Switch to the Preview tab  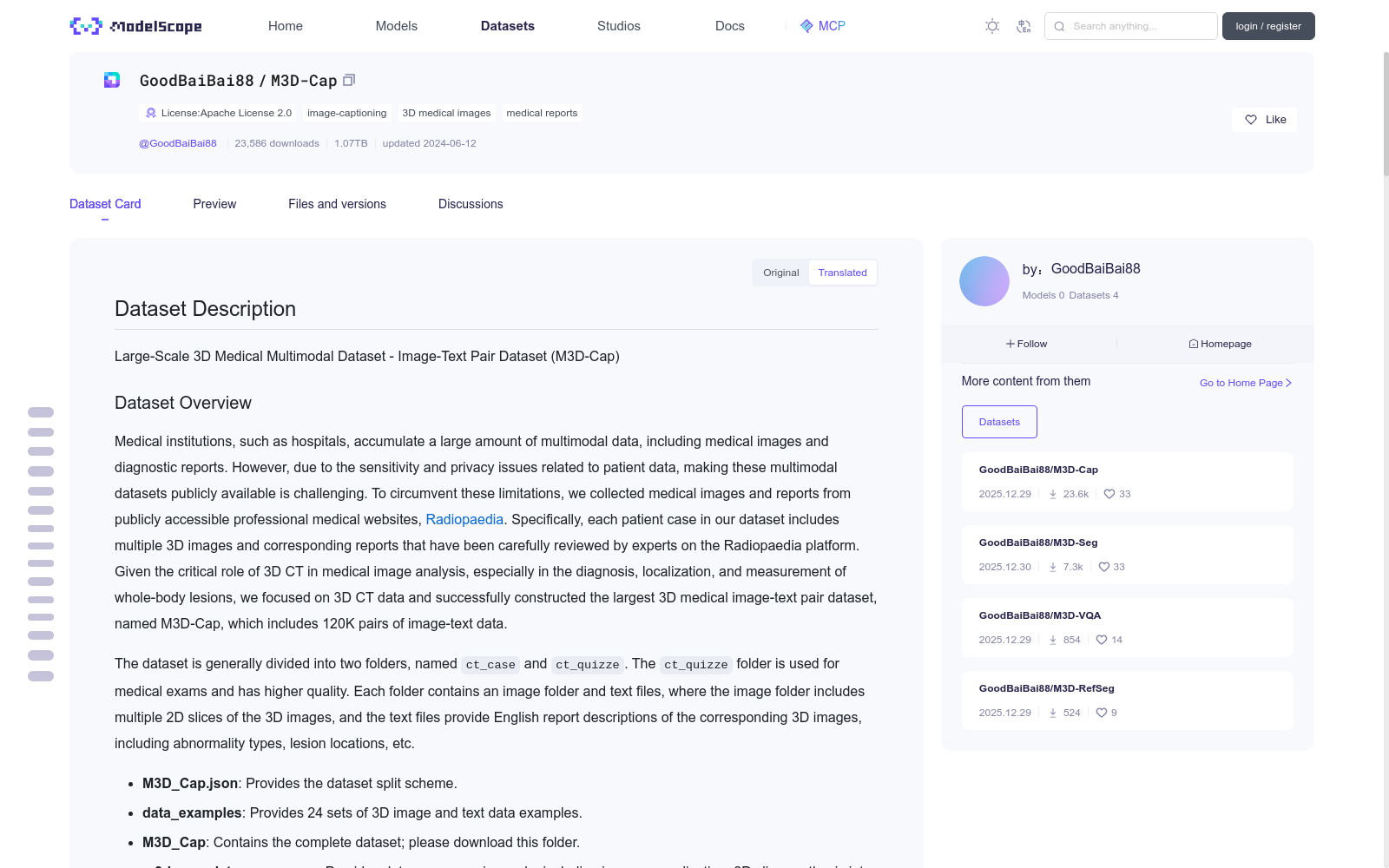[x=214, y=204]
